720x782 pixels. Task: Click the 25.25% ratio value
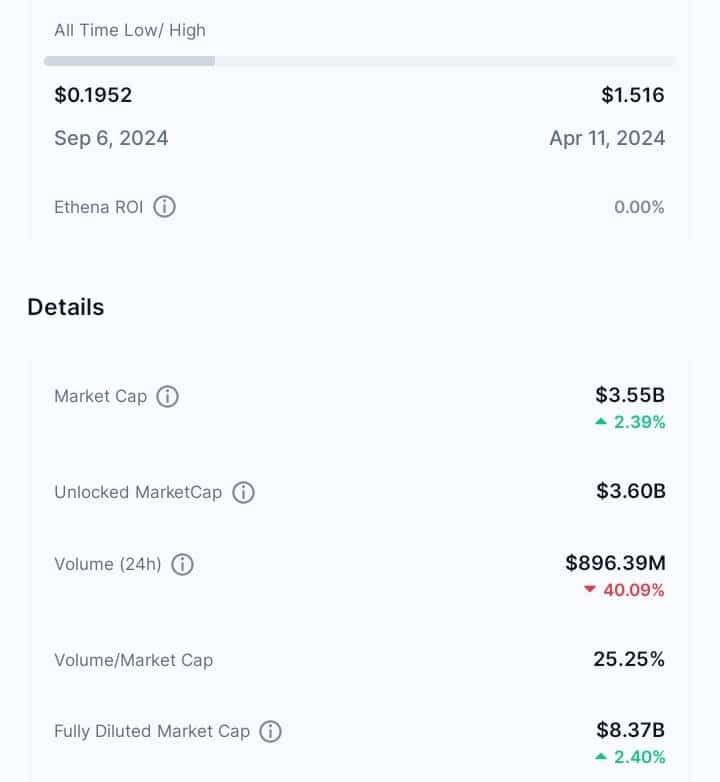629,659
